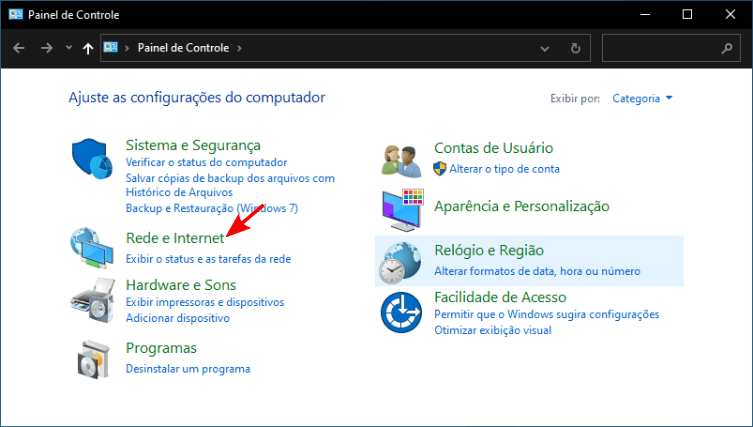
Task: Open Sistema e Segurança category
Action: 193,145
